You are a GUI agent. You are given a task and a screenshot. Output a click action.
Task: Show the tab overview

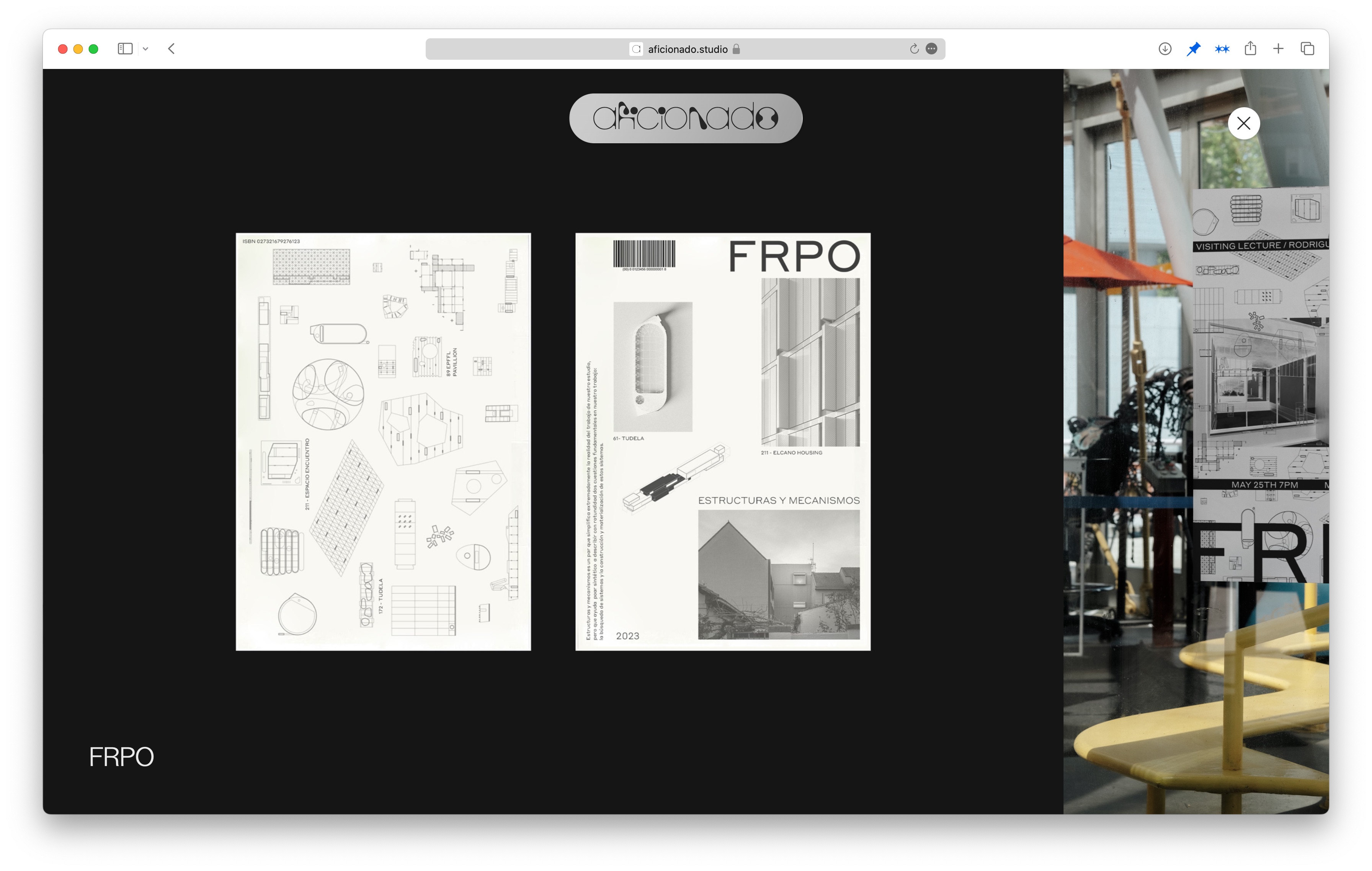1307,49
